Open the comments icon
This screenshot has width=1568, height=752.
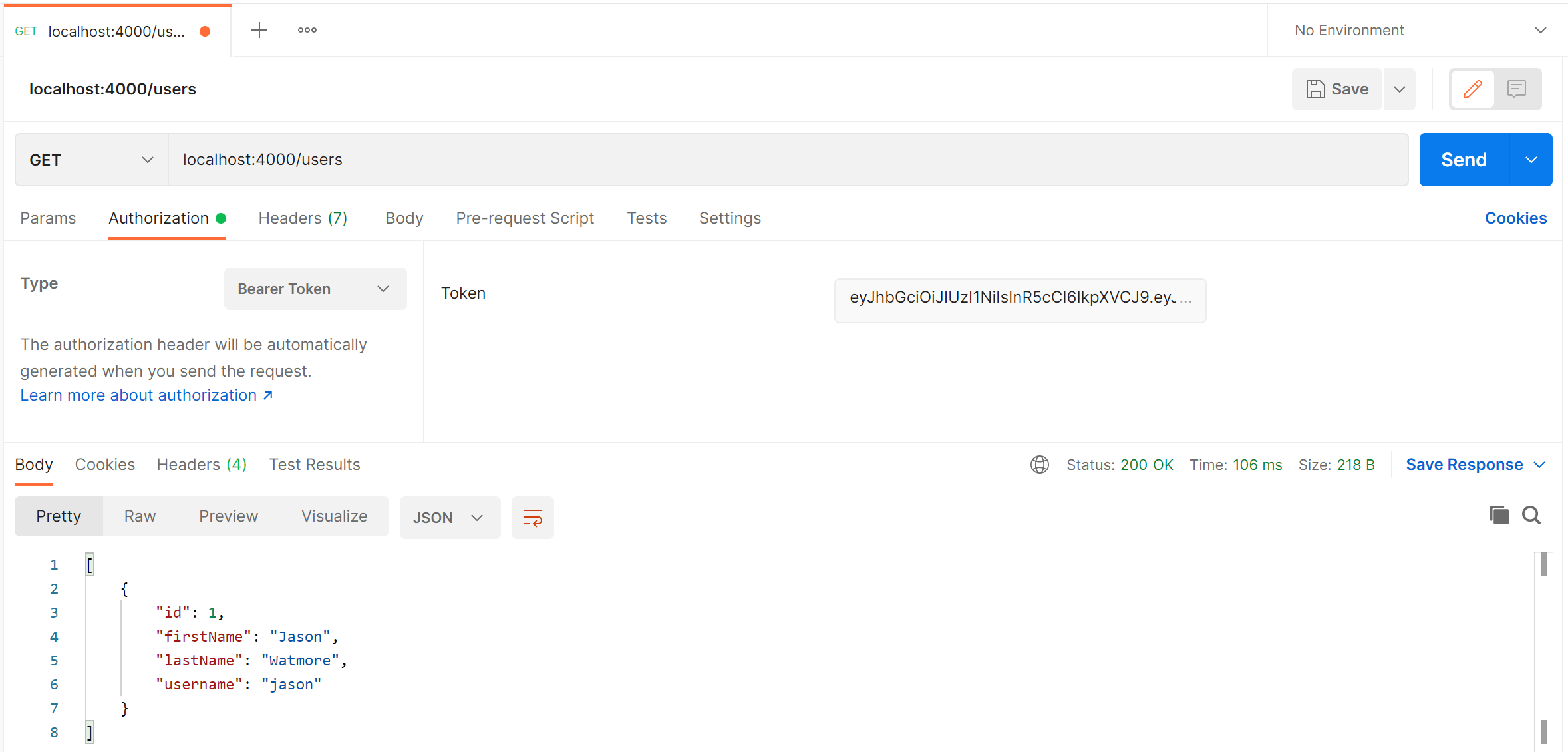pyautogui.click(x=1517, y=89)
